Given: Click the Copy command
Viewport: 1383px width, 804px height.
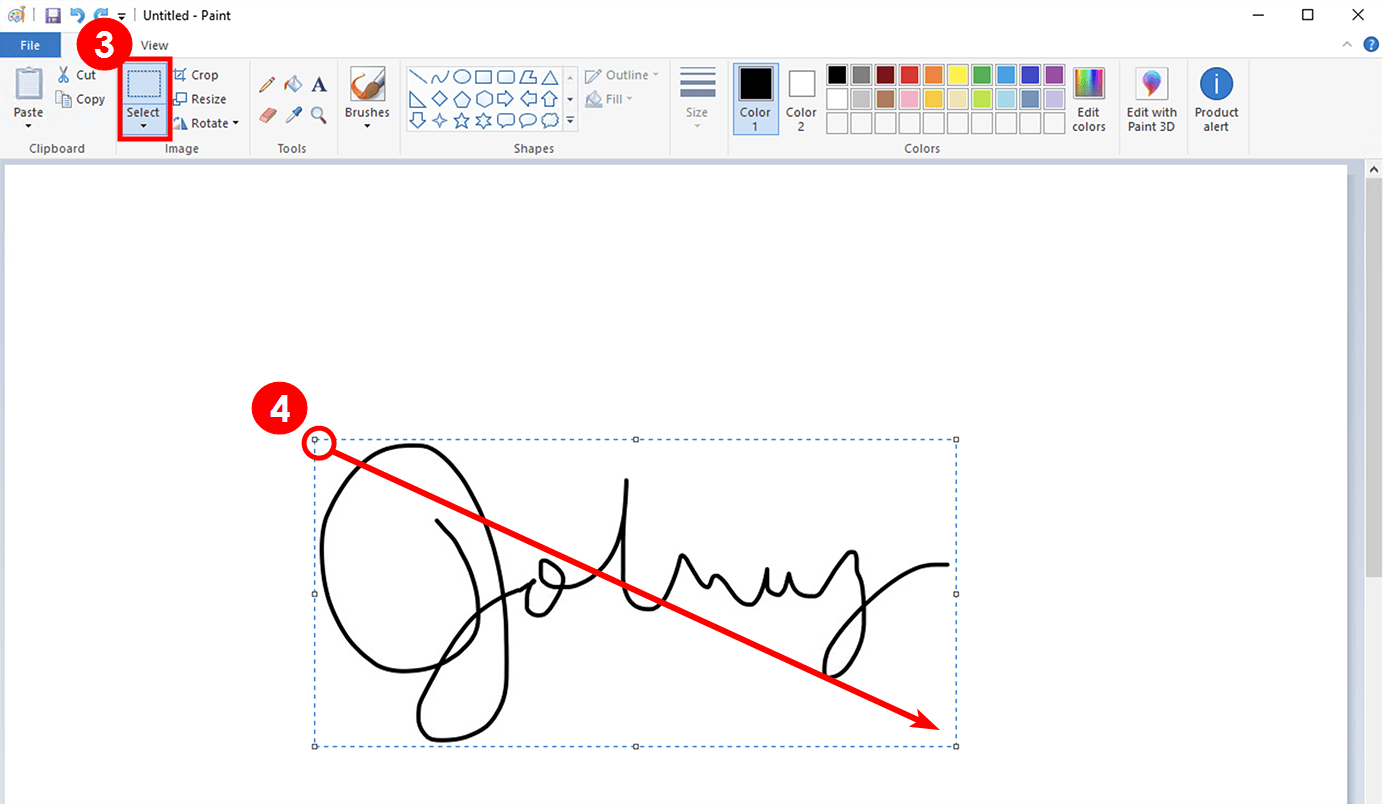Looking at the screenshot, I should 80,98.
